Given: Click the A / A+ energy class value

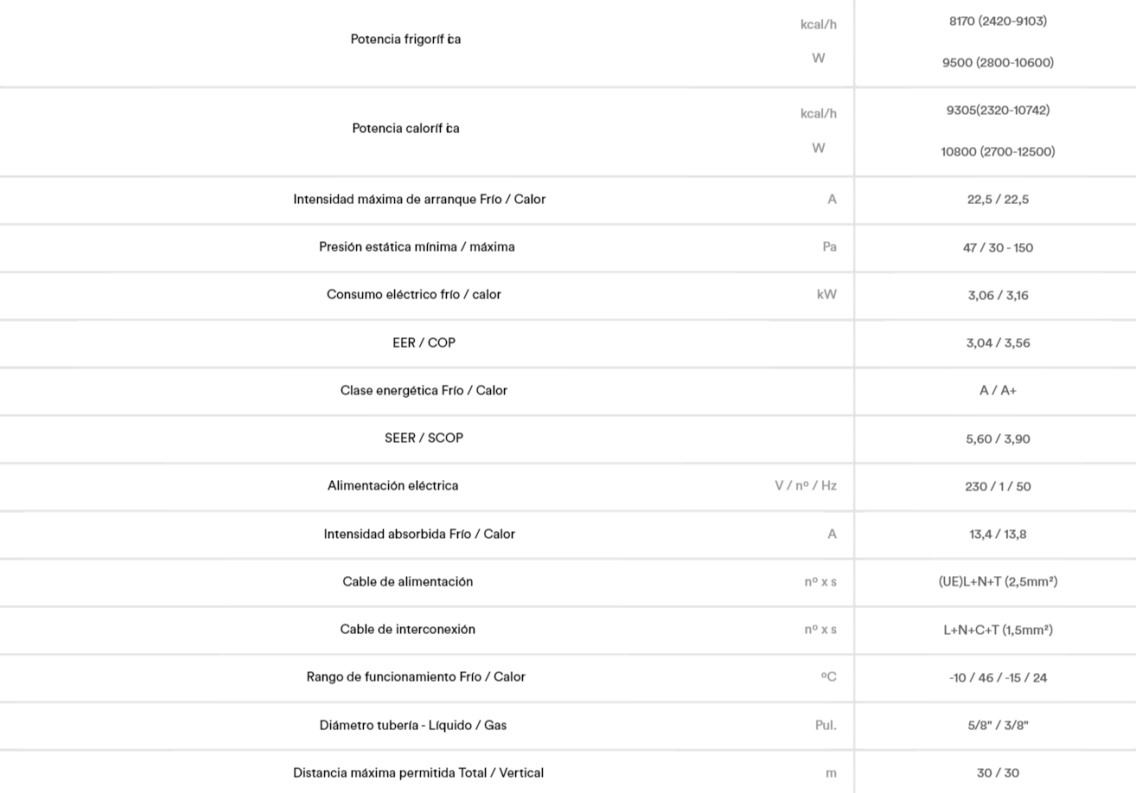Looking at the screenshot, I should [x=997, y=390].
